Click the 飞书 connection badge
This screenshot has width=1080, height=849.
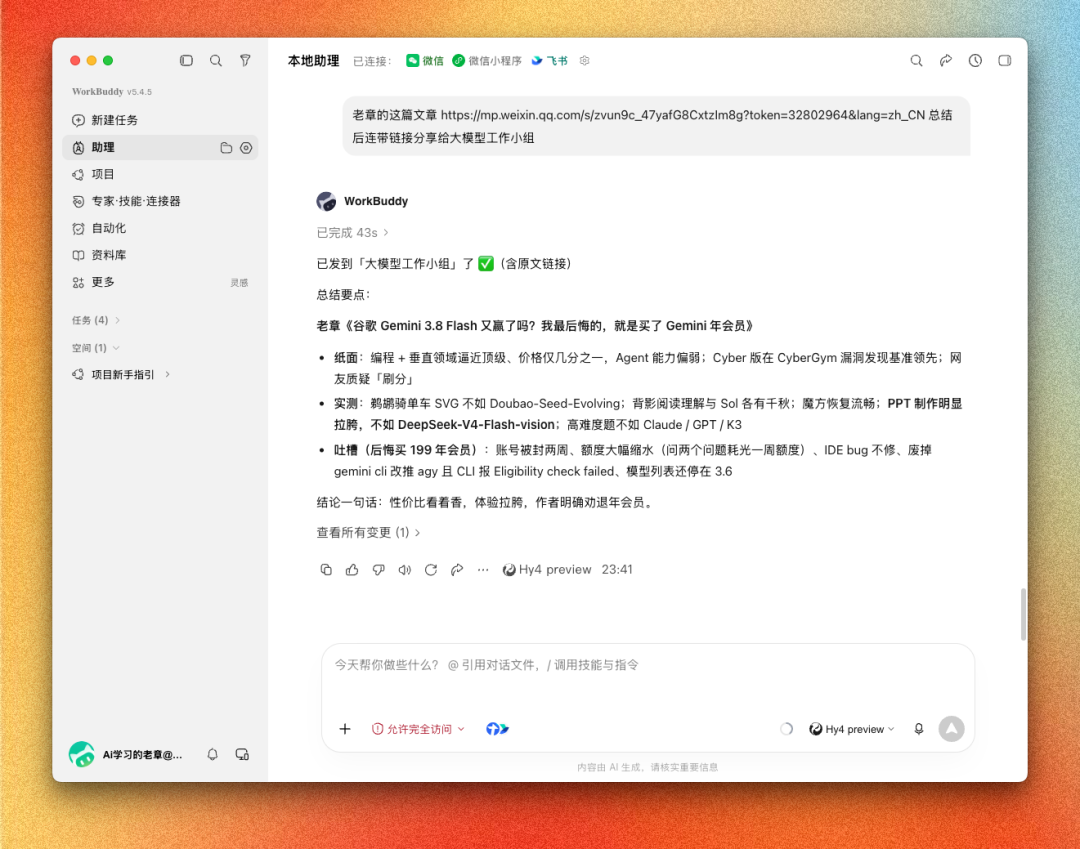point(550,61)
